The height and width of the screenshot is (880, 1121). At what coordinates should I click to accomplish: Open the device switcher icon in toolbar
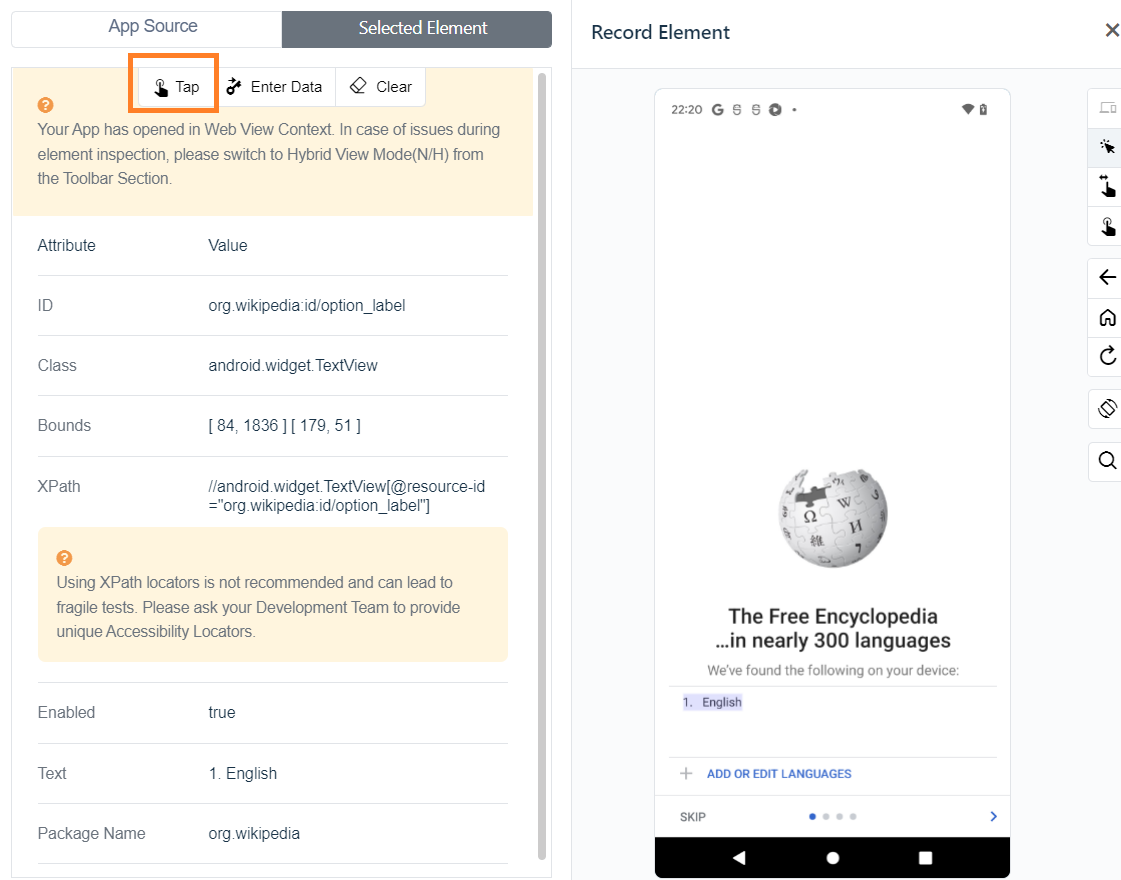tap(1107, 108)
